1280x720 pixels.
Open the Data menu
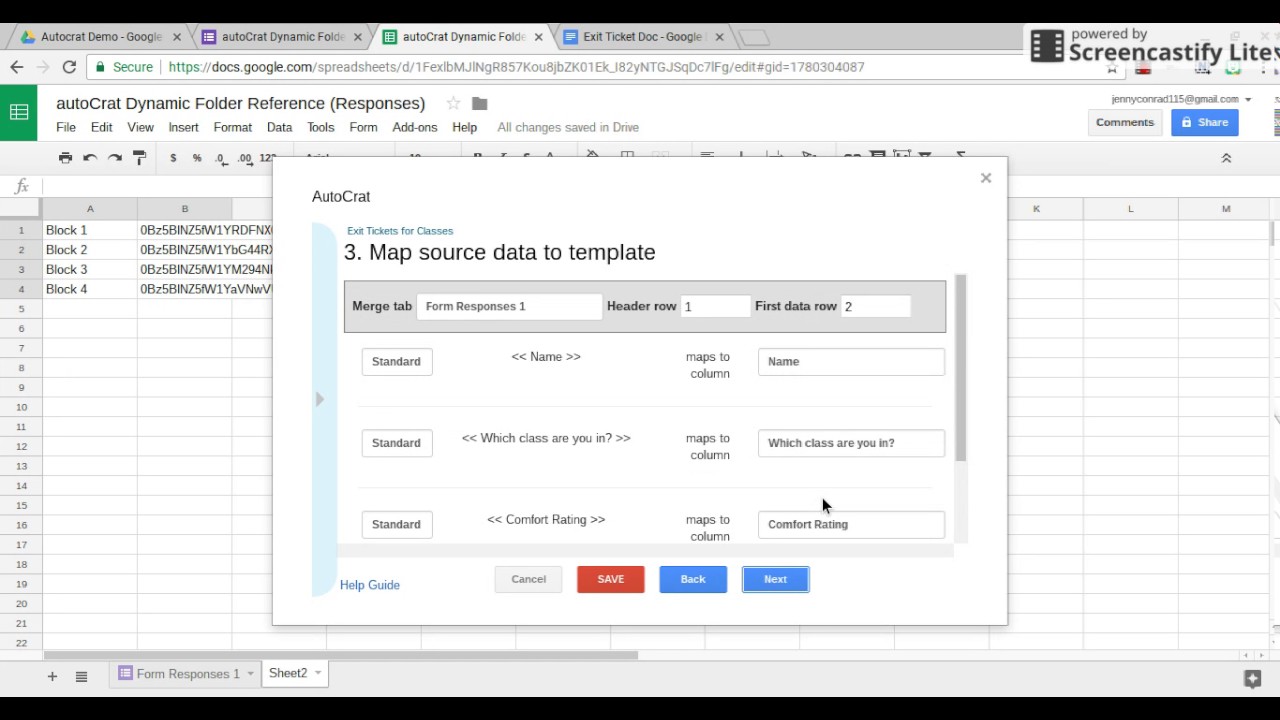[x=279, y=127]
